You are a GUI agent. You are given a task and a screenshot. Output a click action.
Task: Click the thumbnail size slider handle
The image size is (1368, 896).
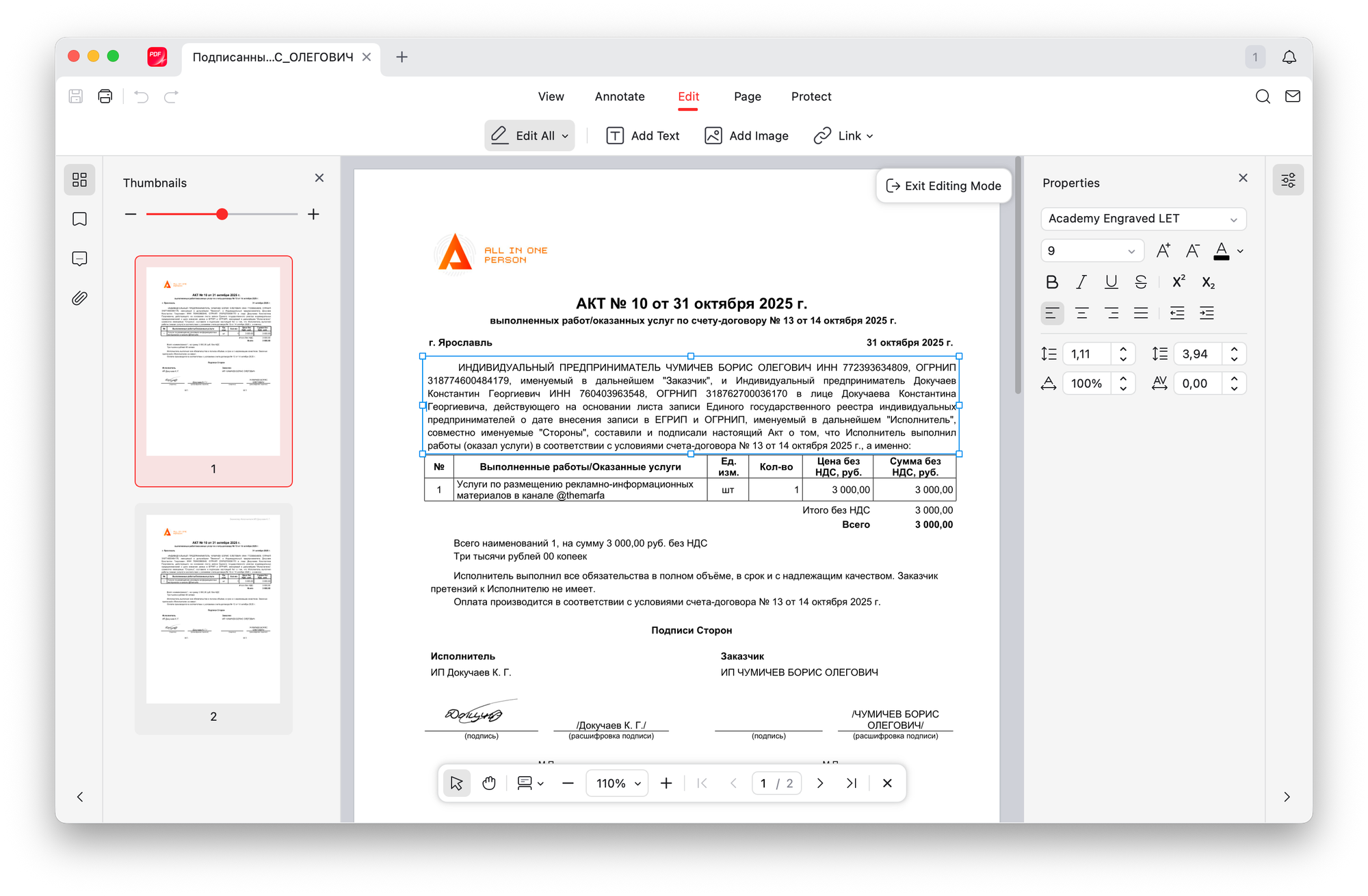pos(222,214)
